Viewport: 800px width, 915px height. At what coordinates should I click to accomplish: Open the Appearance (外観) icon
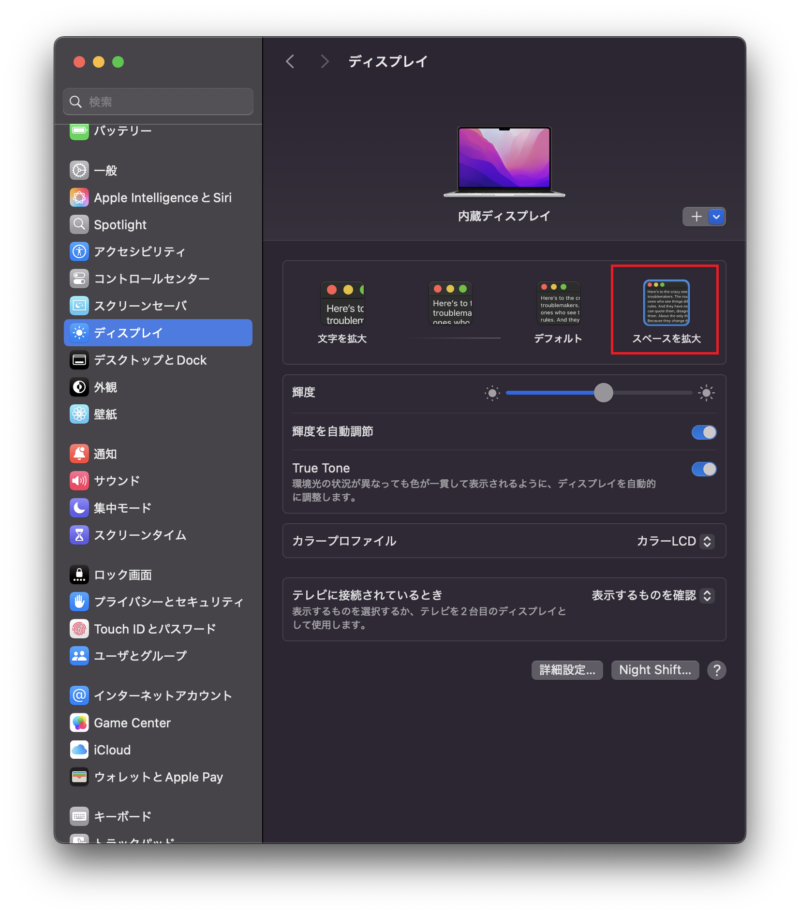click(x=79, y=387)
